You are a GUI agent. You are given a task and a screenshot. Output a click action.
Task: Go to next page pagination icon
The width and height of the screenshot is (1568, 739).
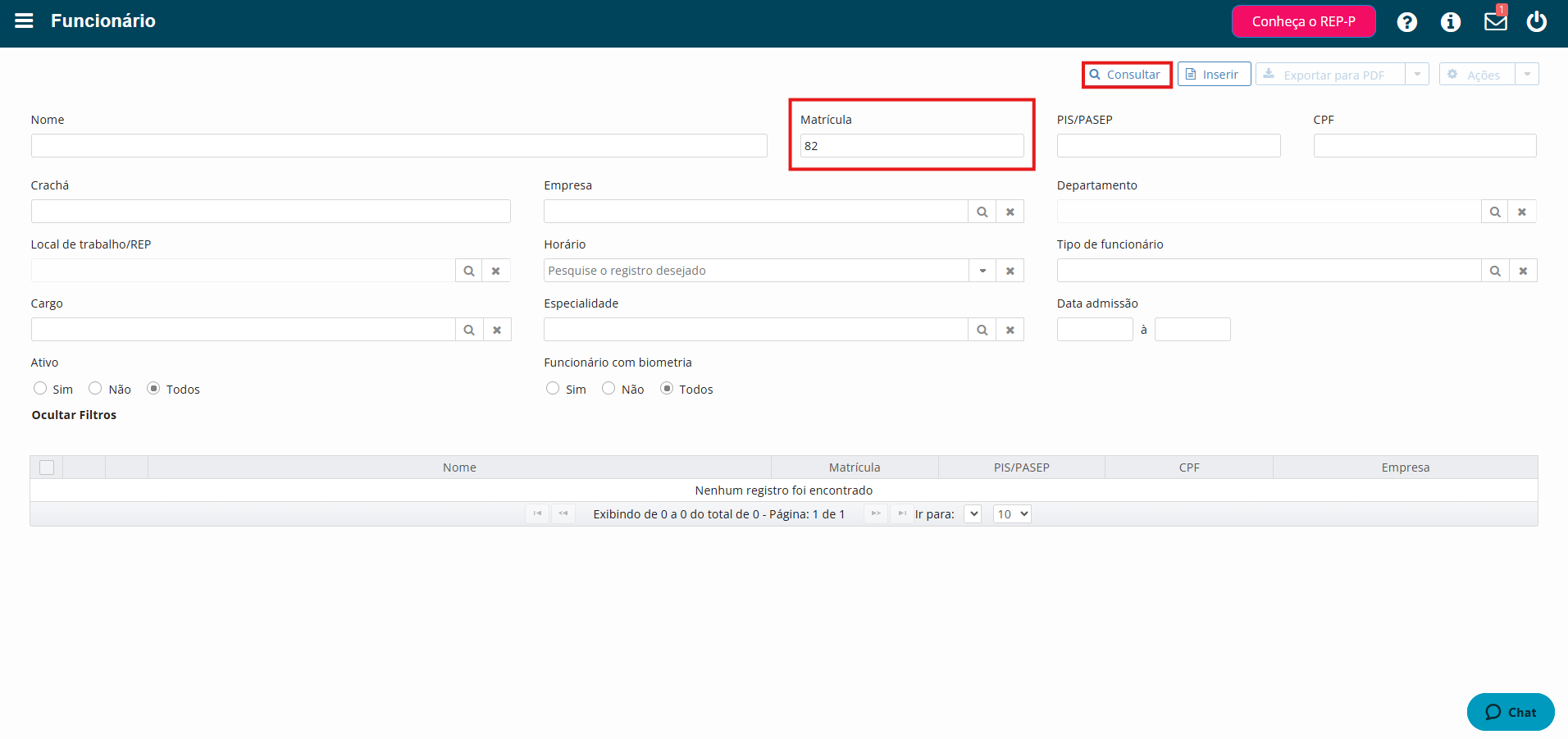(x=876, y=513)
